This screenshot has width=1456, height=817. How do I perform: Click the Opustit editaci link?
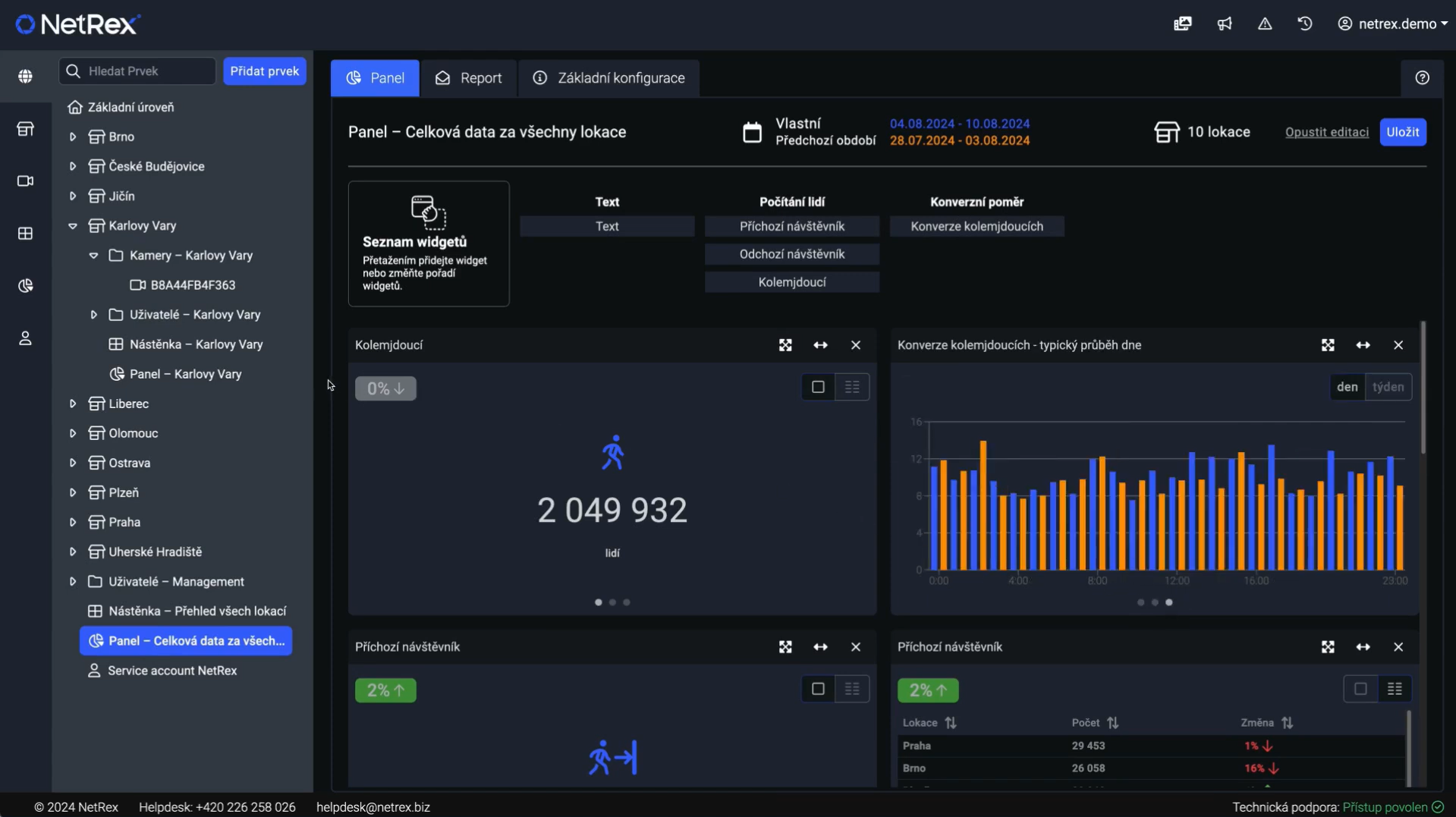[x=1326, y=132]
